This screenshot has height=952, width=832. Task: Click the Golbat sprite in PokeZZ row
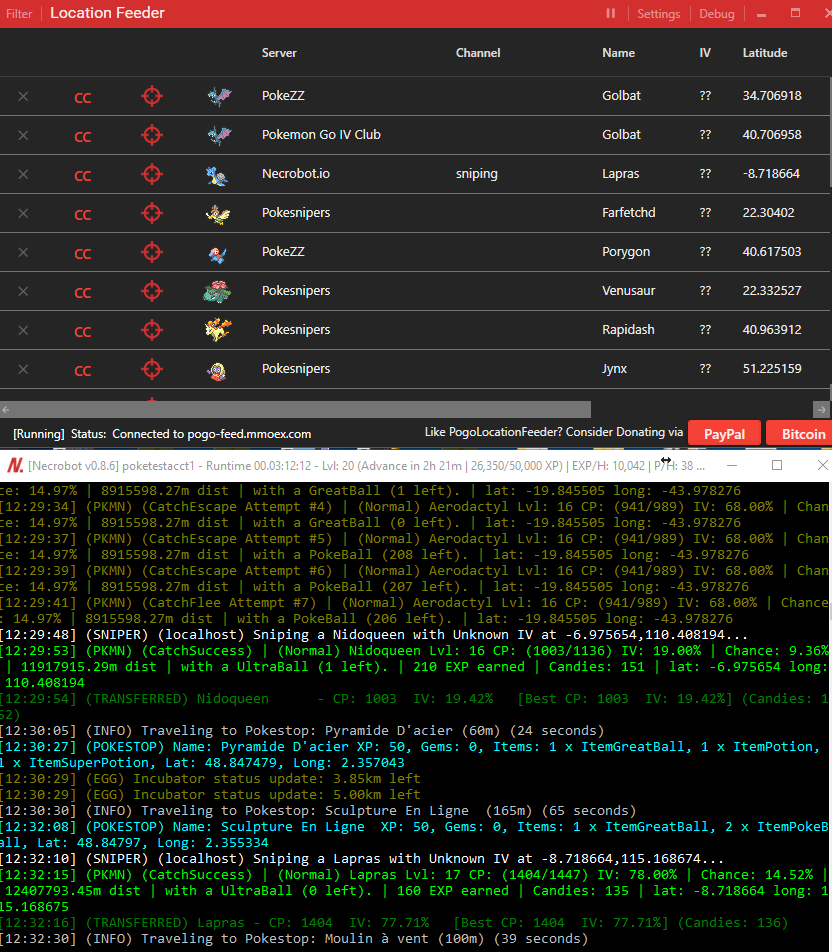pos(219,96)
